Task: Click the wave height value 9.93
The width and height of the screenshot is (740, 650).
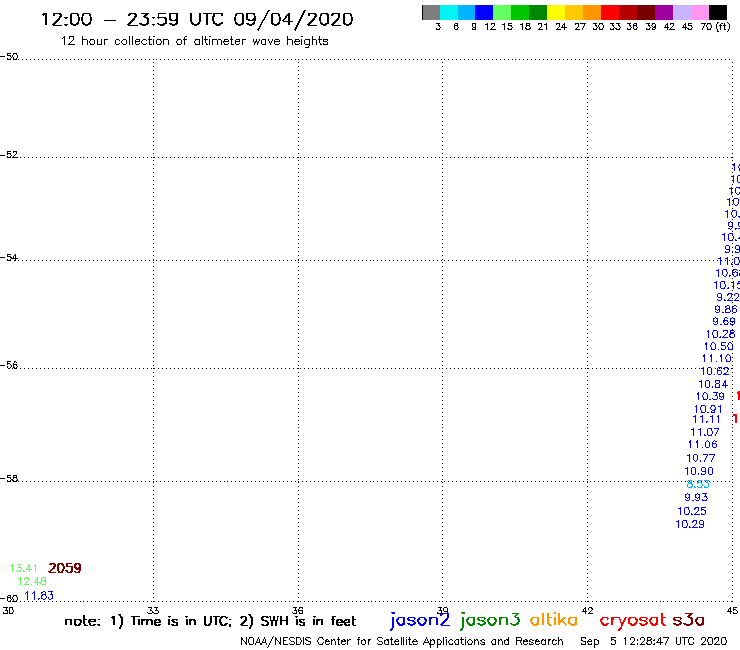Action: coord(696,498)
